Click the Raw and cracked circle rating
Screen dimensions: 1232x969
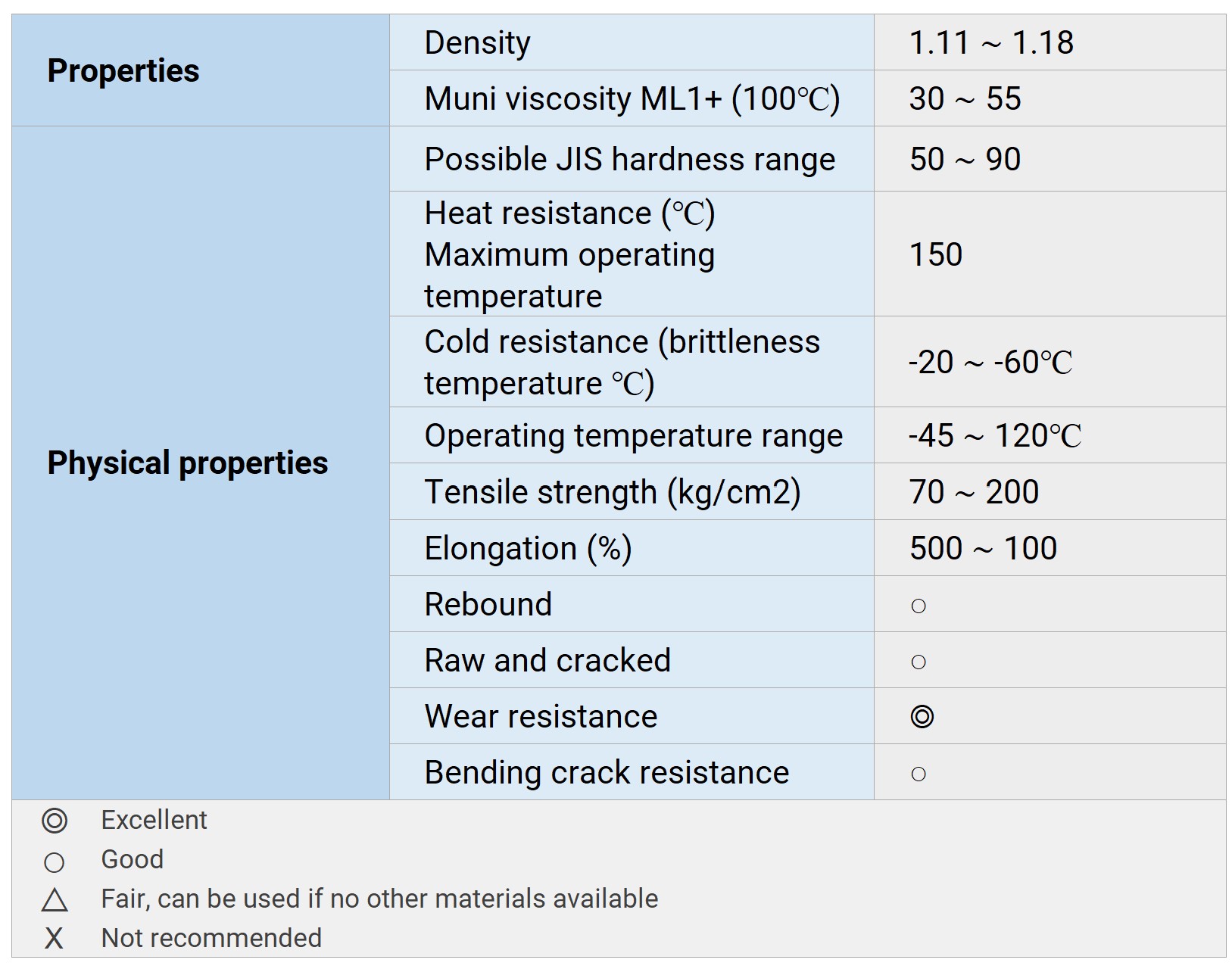coord(919,662)
